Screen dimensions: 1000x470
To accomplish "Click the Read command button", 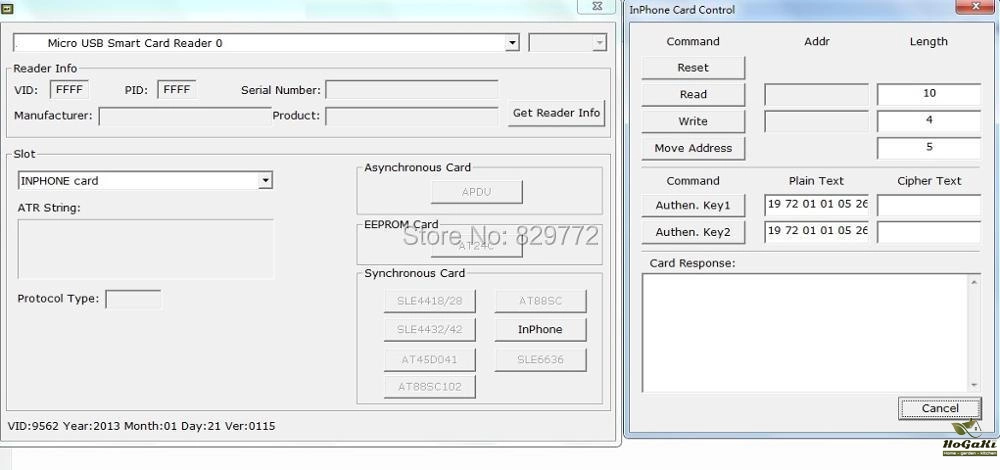I will point(693,94).
